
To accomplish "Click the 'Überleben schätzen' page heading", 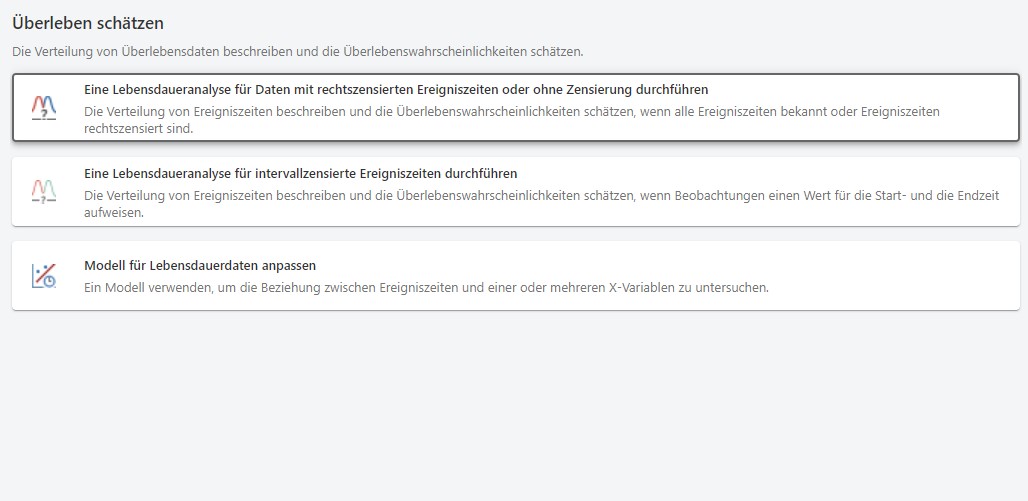I will point(88,23).
